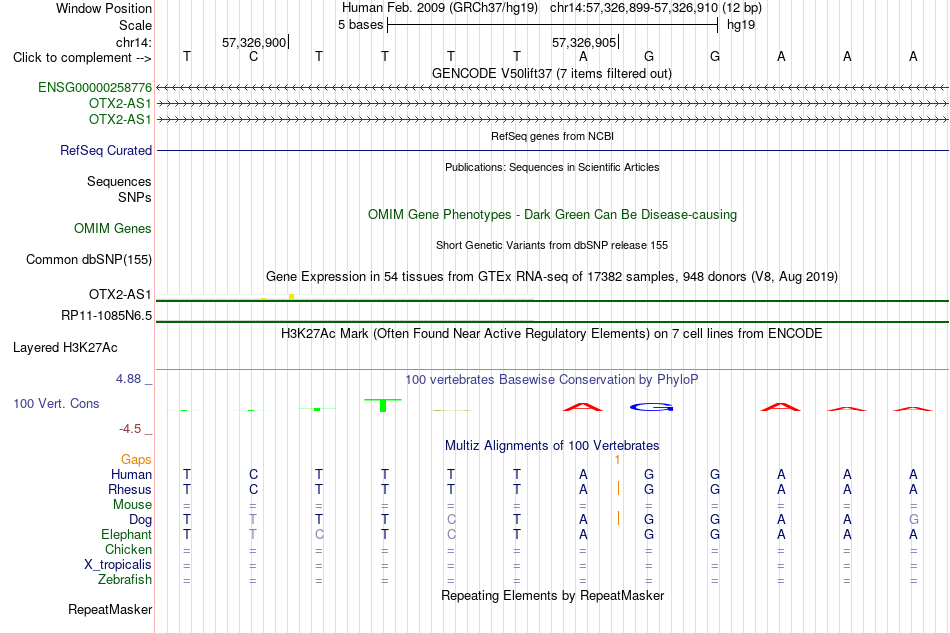Viewport: 950px width, 633px height.
Task: Click the yellow GTEx expression bar
Action: (x=291, y=296)
